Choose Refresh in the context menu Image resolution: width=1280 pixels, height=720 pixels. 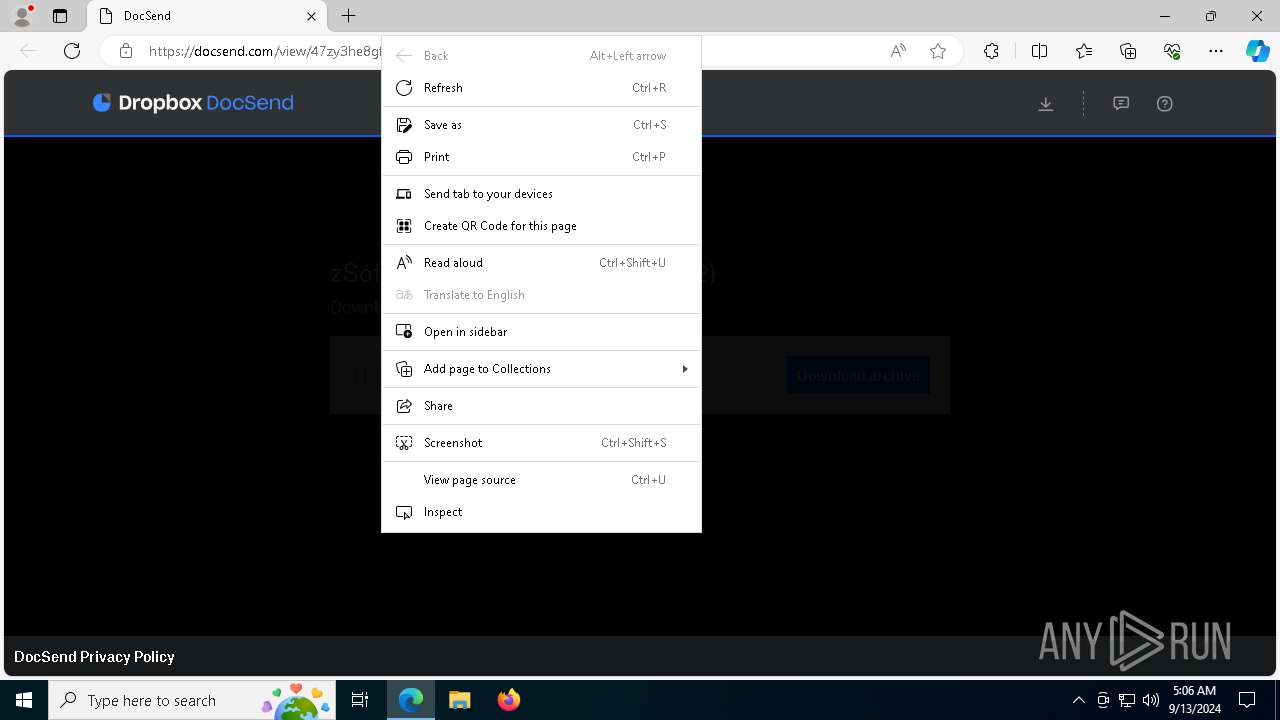pos(541,88)
